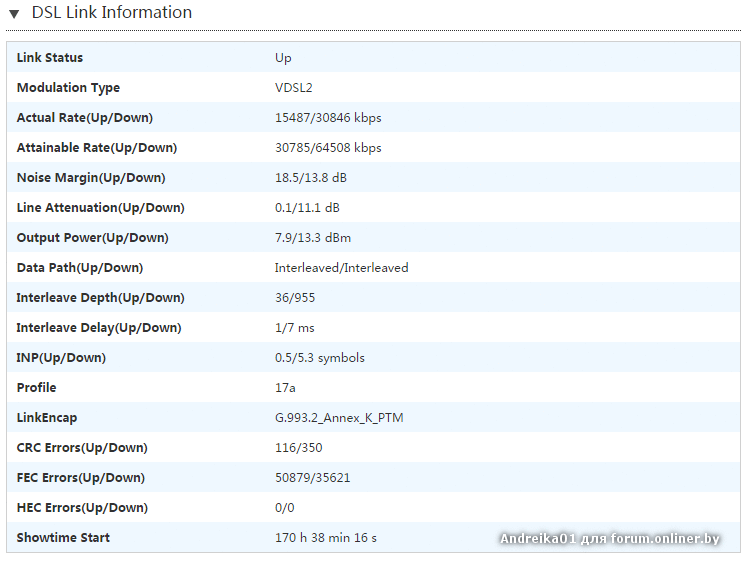Click the Actual Rate value 15487/30846 kbps

[x=328, y=118]
